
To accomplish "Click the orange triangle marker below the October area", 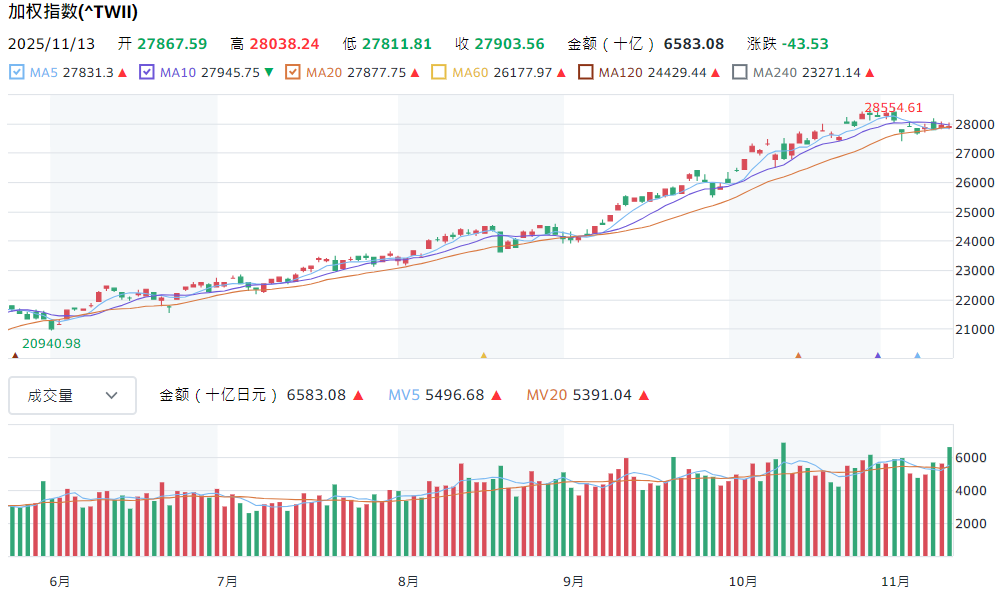I will pos(797,355).
